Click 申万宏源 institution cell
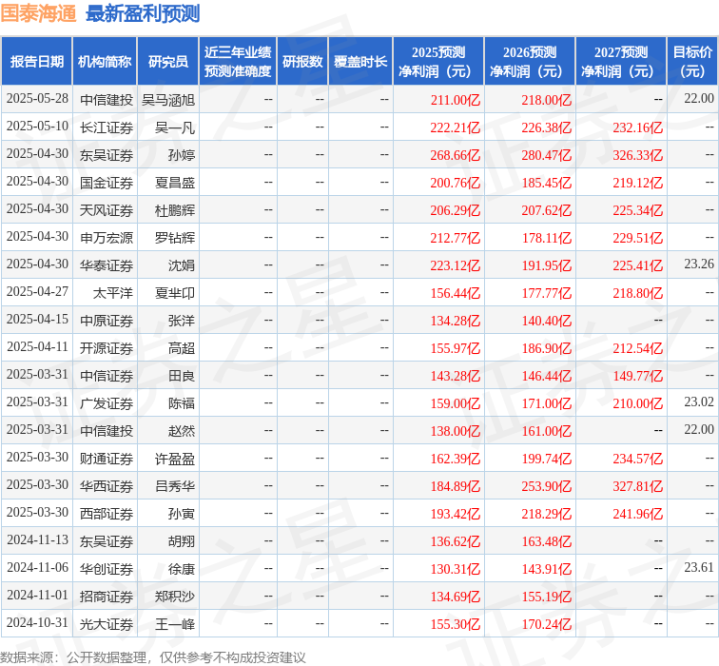719x666 pixels. pos(106,238)
